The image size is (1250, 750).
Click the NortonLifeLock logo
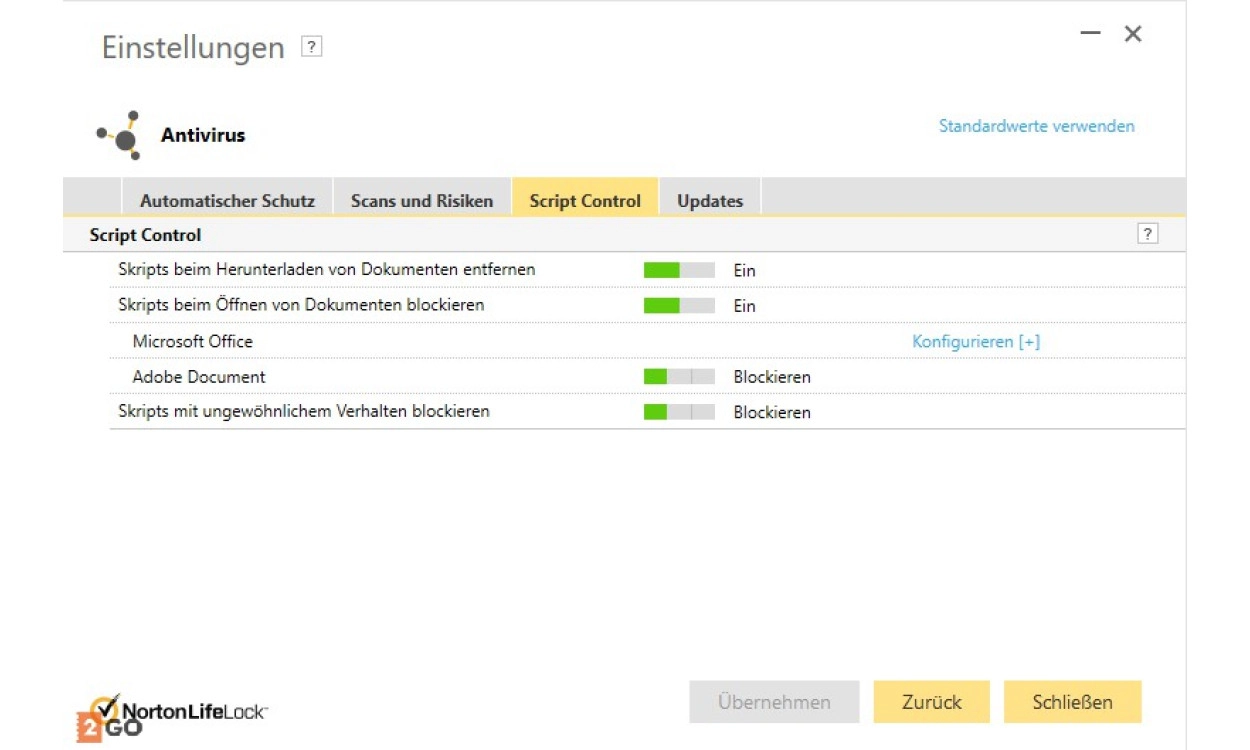click(173, 713)
